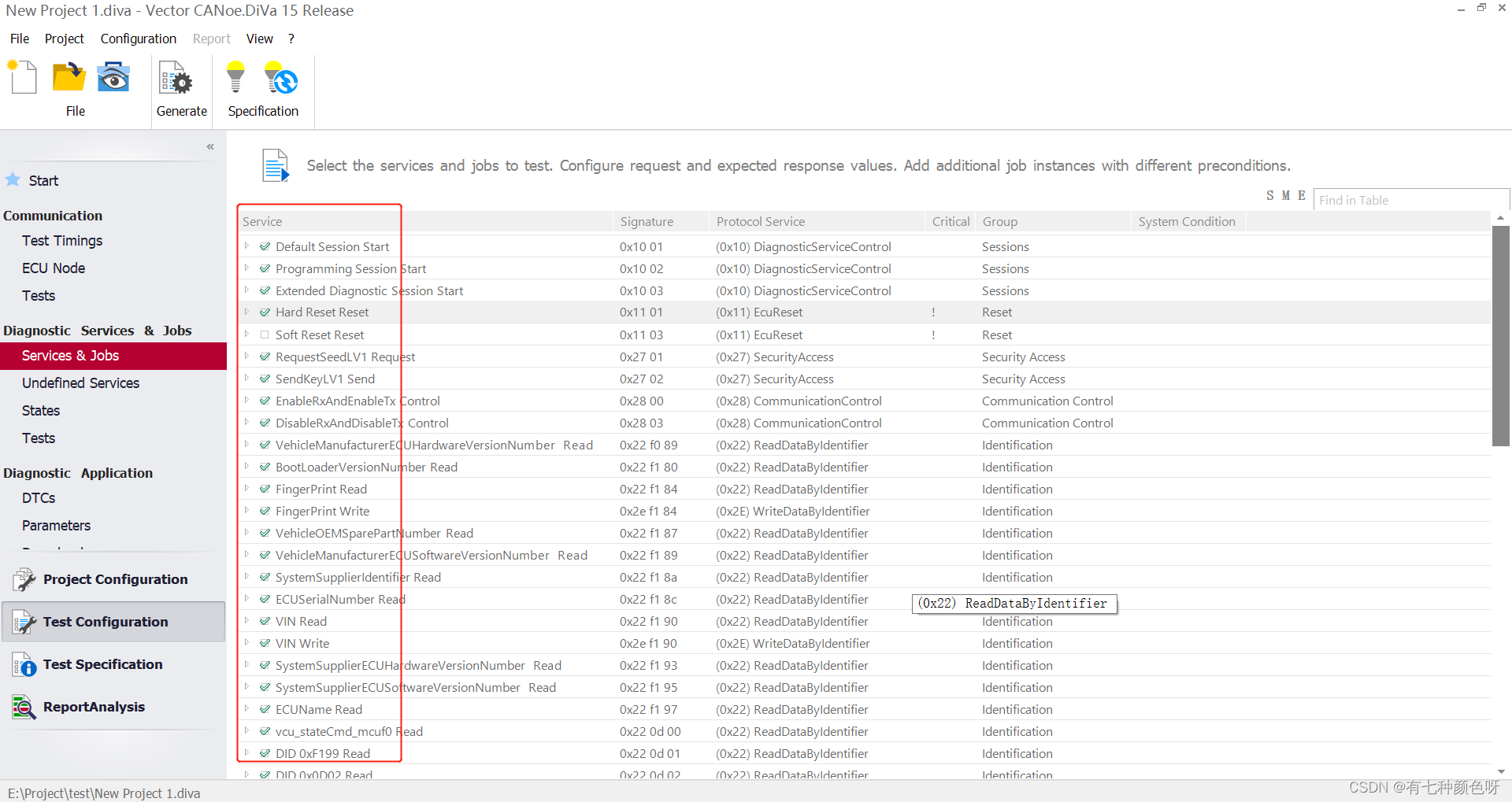The width and height of the screenshot is (1512, 802).
Task: Collapse the sidebar with double chevron
Action: coord(210,146)
